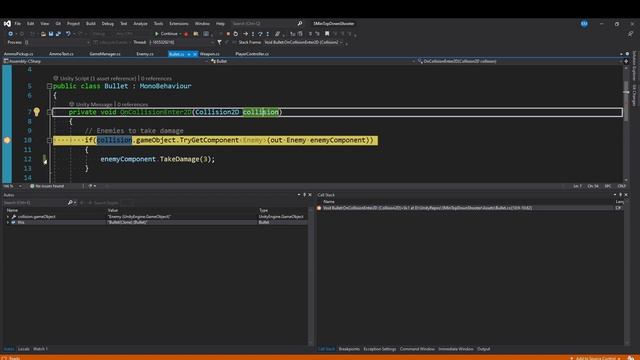Open the Process dropdown

pos(57,42)
